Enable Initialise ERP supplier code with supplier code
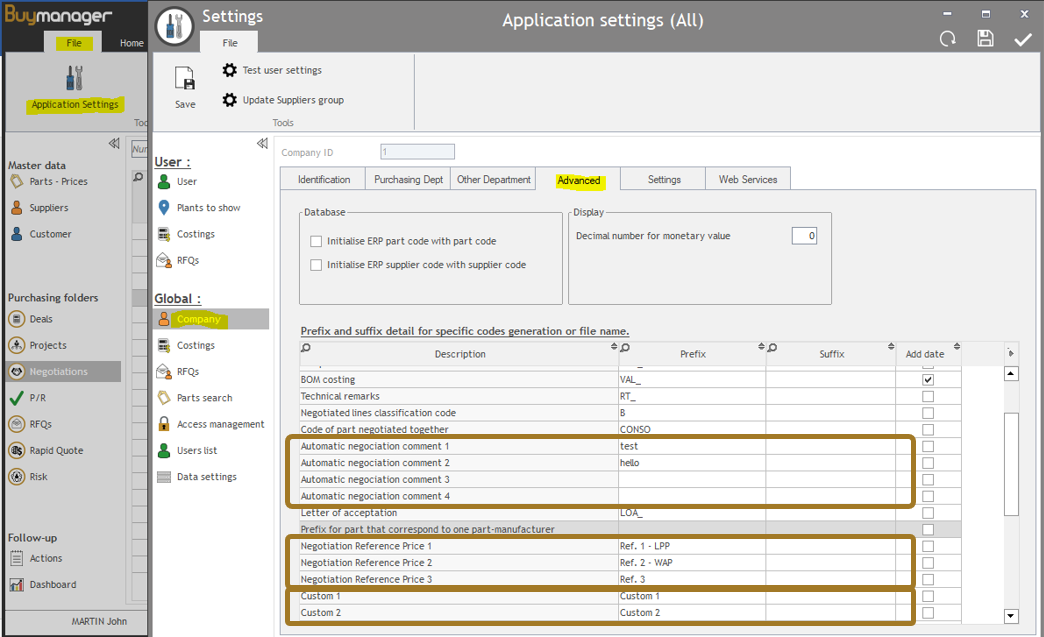The height and width of the screenshot is (637, 1044). coord(316,265)
